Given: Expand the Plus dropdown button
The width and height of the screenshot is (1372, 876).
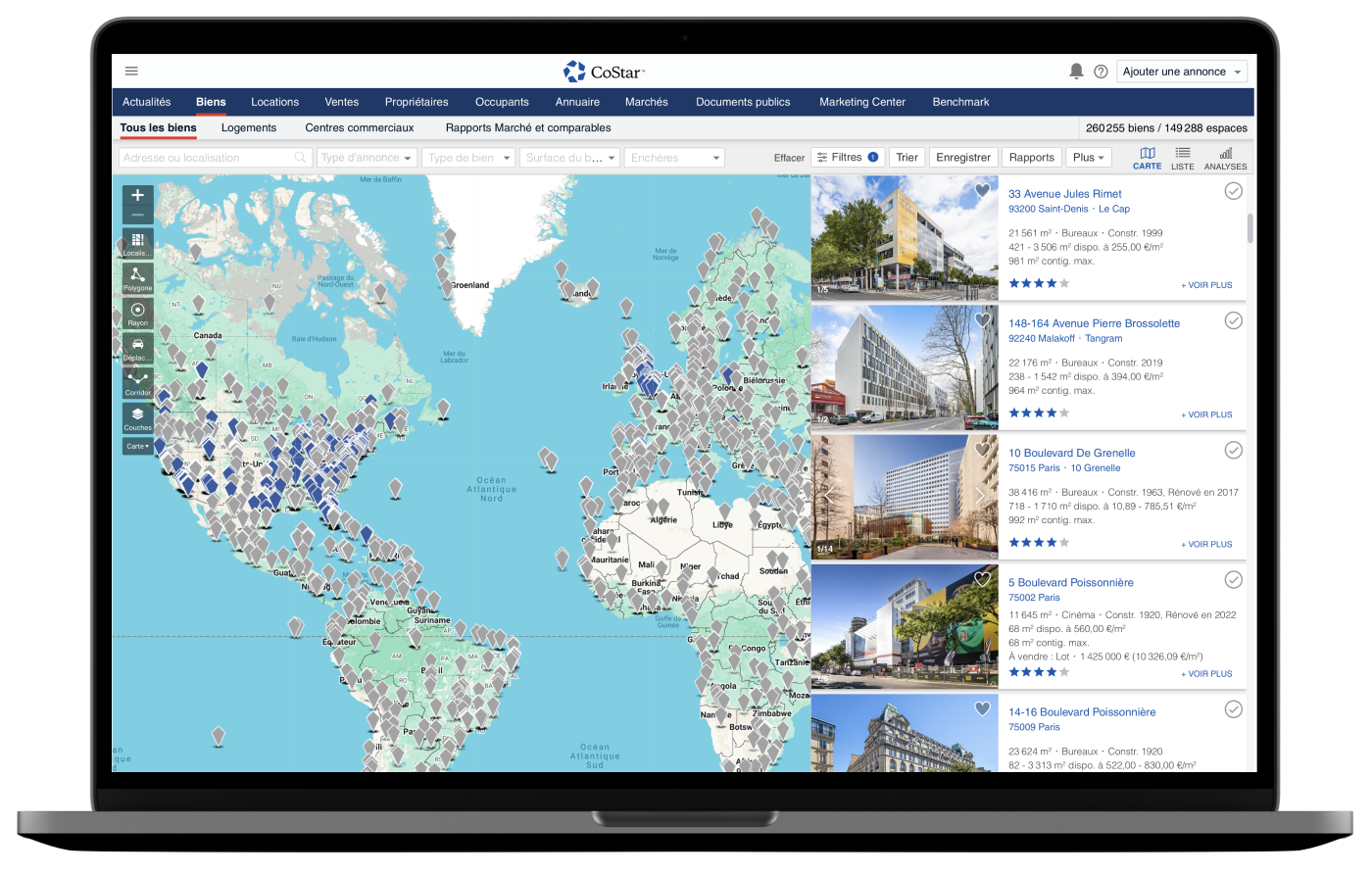Looking at the screenshot, I should [1088, 158].
